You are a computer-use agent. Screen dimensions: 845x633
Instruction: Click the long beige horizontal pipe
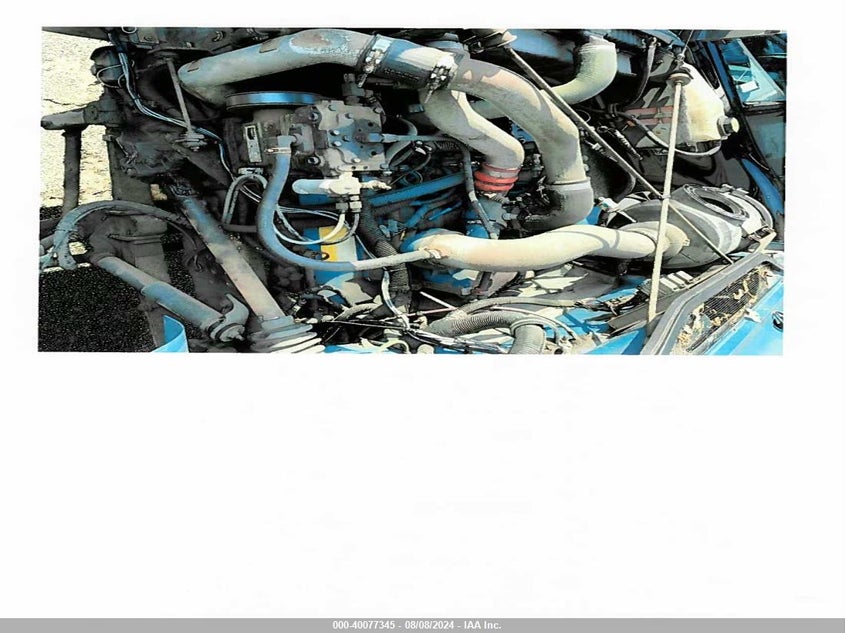(540, 246)
